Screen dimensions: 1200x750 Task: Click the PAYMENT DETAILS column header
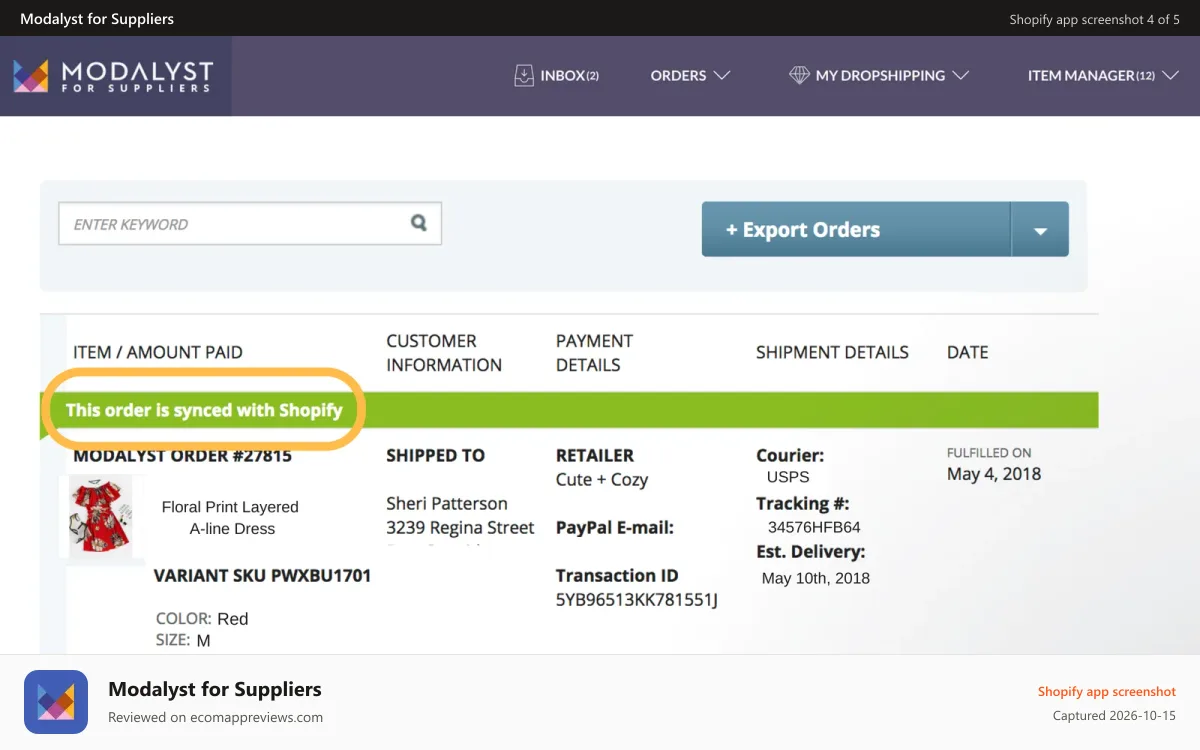pyautogui.click(x=594, y=353)
